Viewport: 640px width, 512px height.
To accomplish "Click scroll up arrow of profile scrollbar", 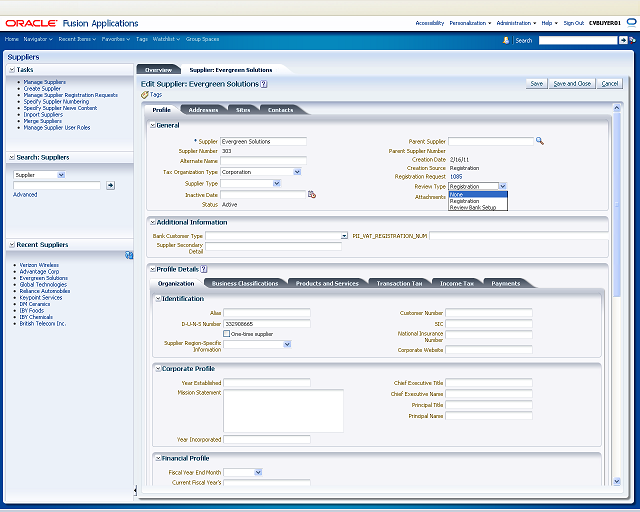I will click(x=617, y=108).
